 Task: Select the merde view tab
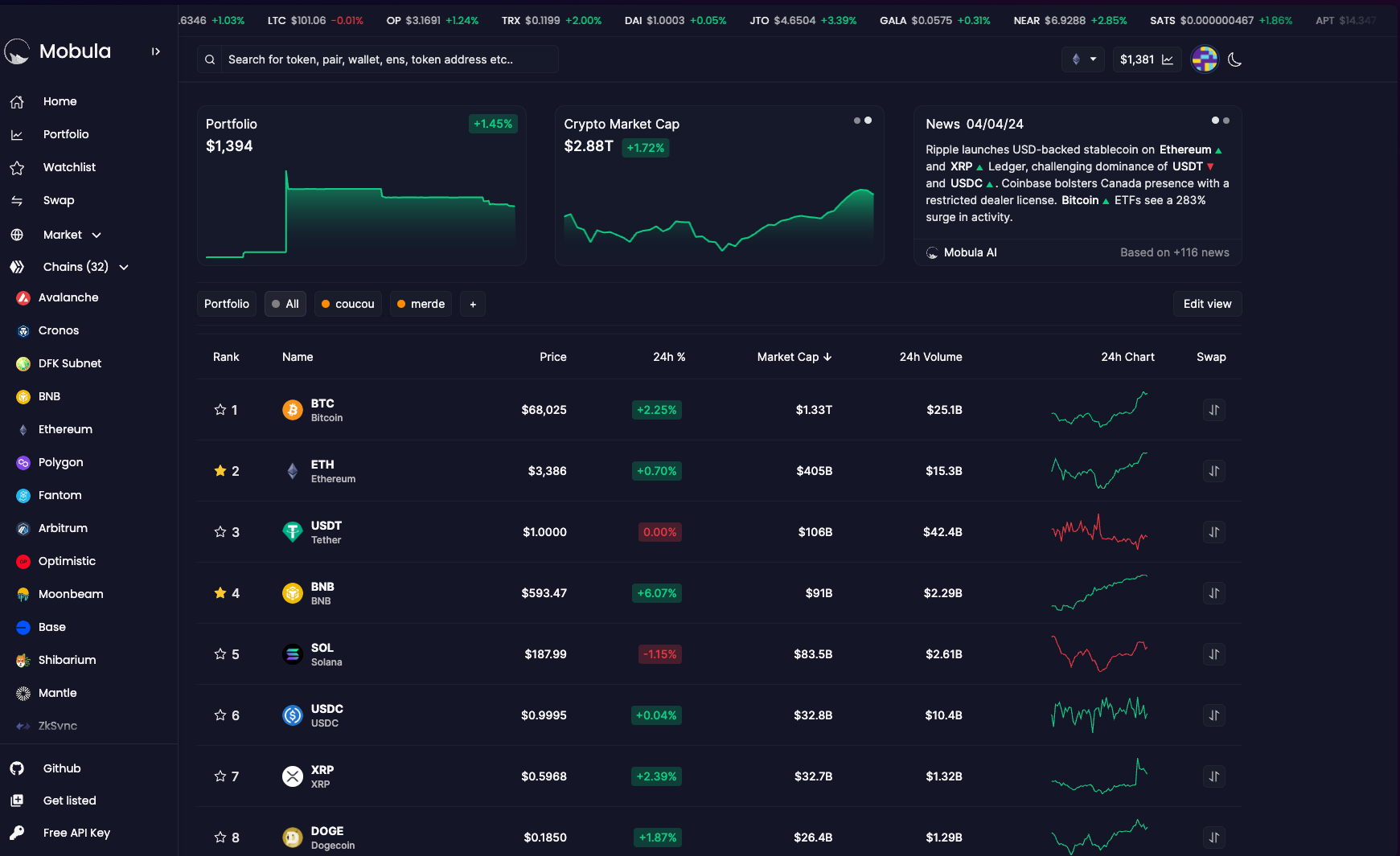(421, 304)
